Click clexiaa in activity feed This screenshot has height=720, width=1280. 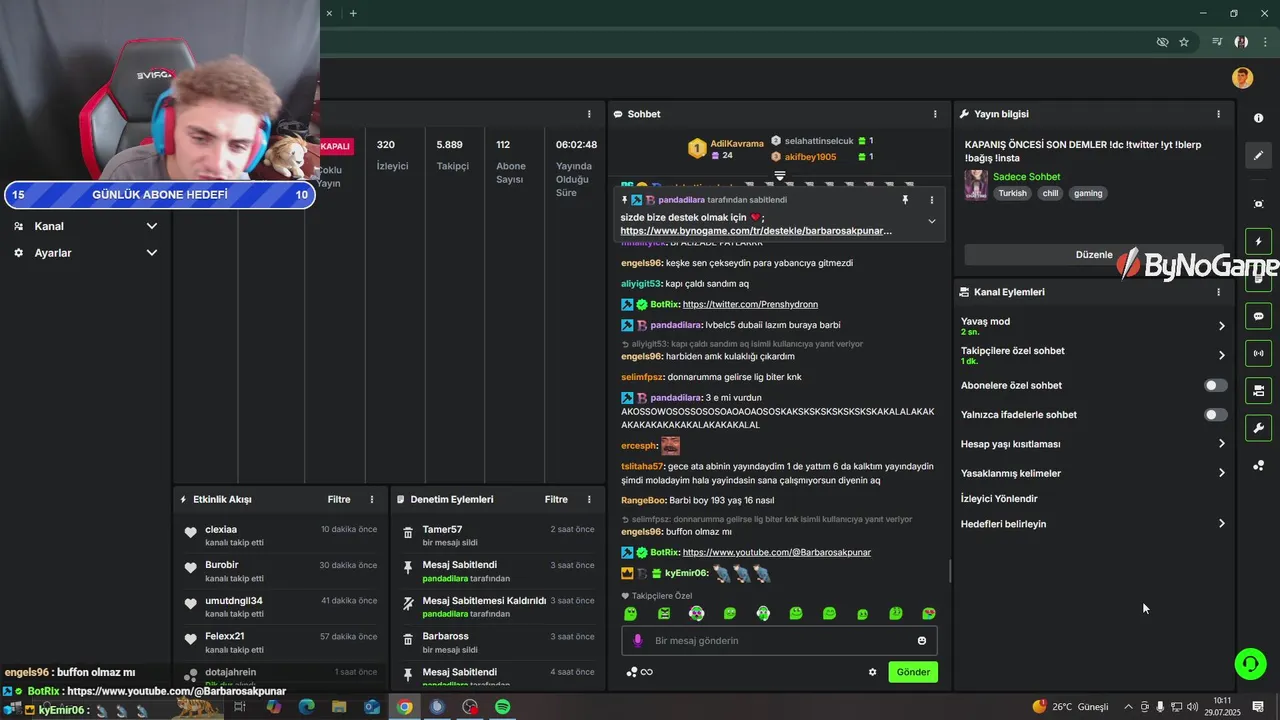pos(221,529)
